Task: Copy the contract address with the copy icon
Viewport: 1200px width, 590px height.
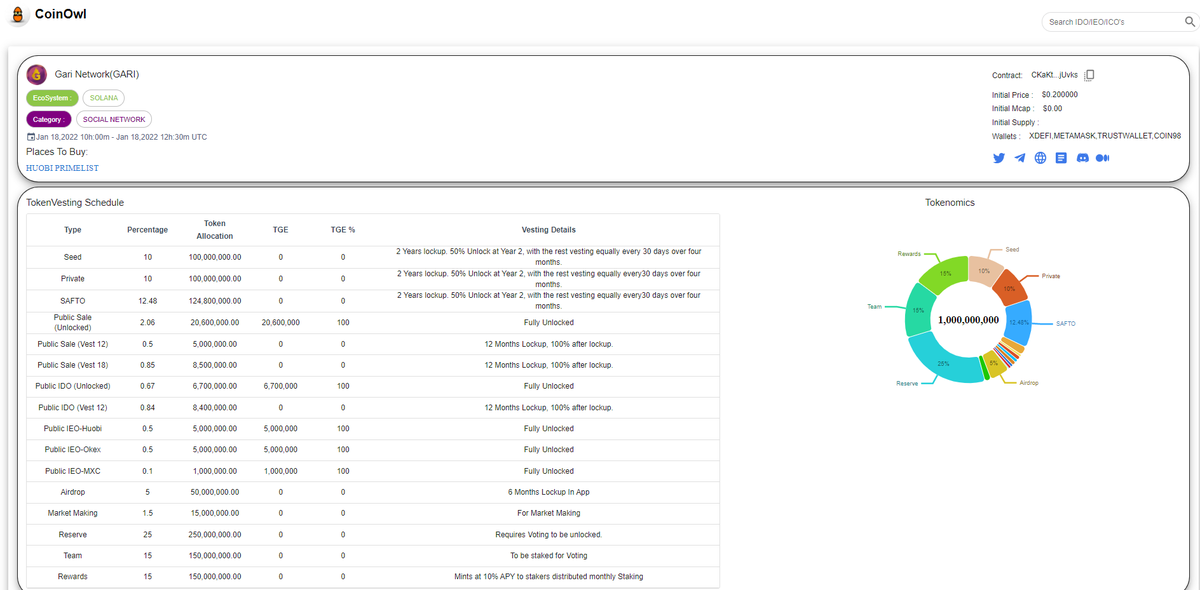Action: [1090, 75]
